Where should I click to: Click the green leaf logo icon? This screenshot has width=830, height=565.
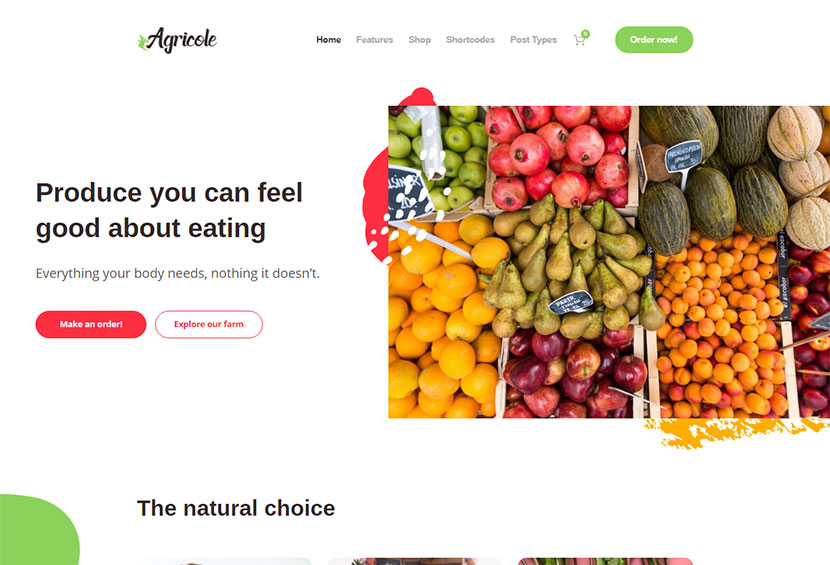pyautogui.click(x=142, y=42)
